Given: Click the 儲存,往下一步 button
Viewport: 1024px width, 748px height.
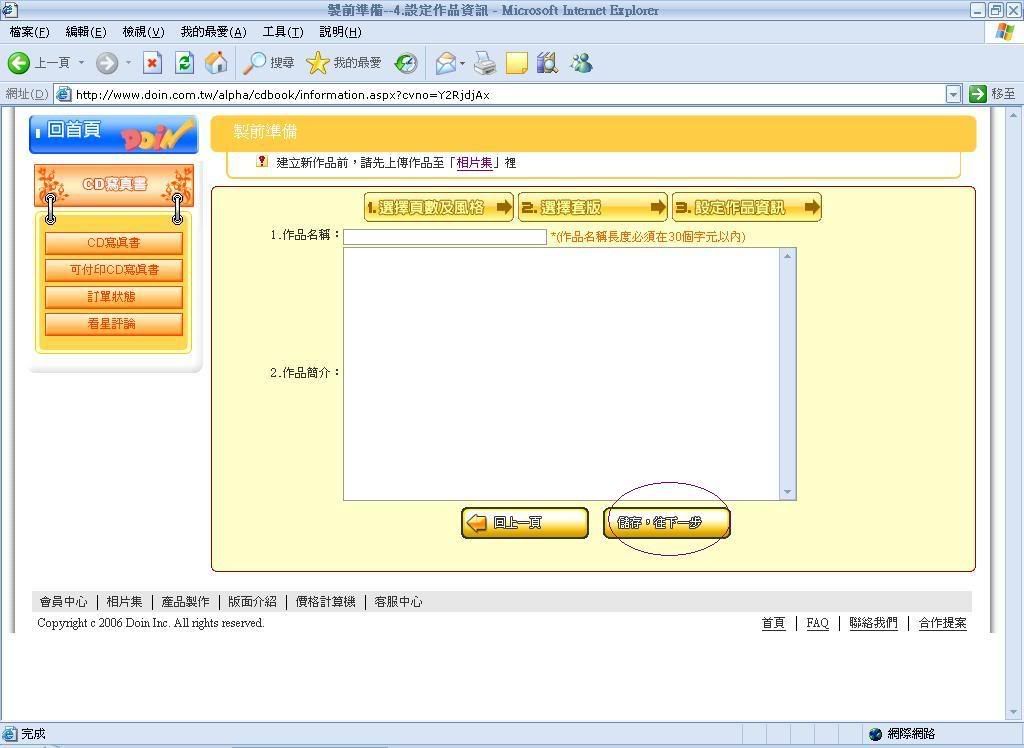Looking at the screenshot, I should point(667,523).
